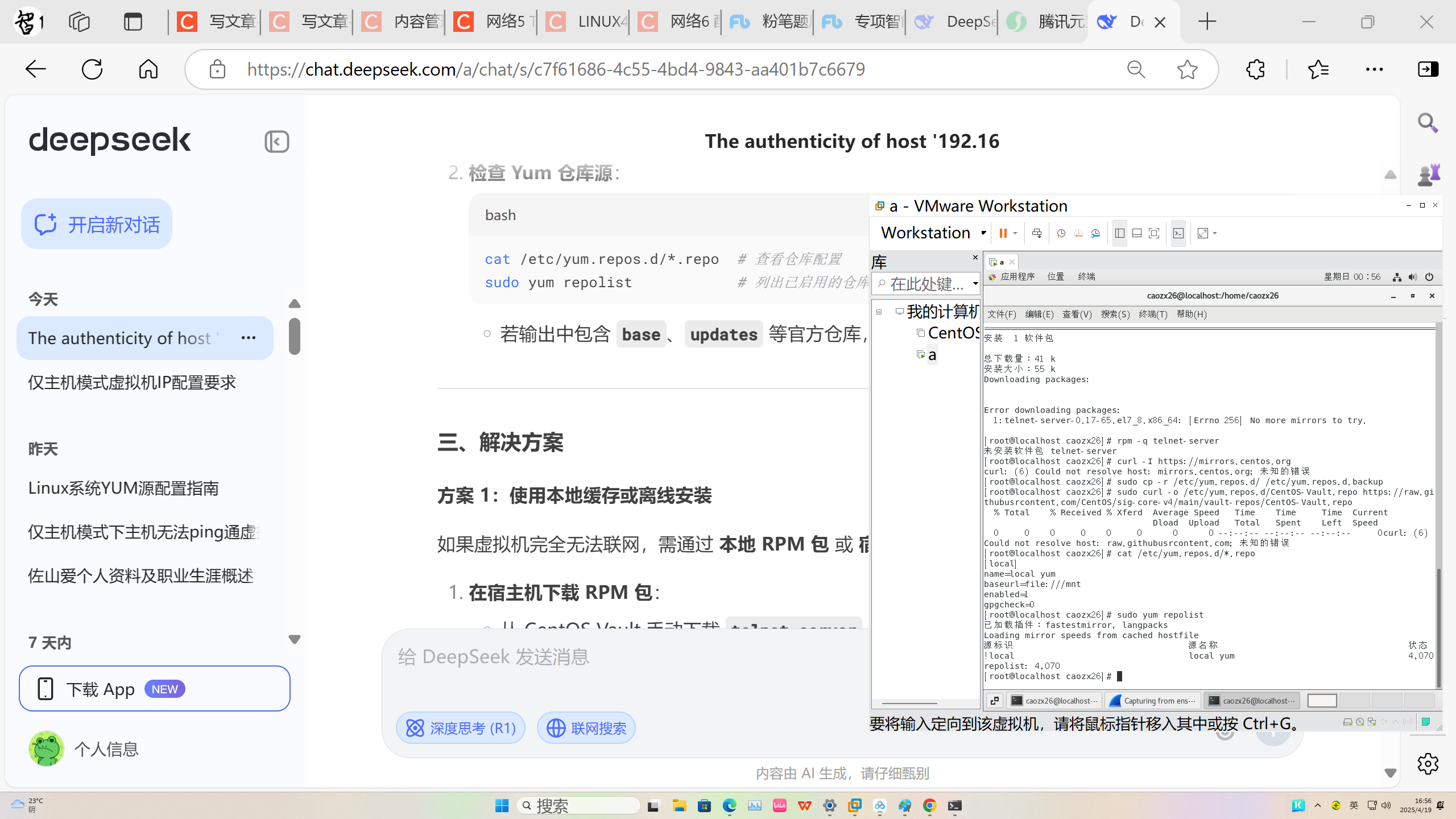1456x819 pixels.
Task: Open the 应用程序 menu in CentOS panel
Action: (1017, 276)
